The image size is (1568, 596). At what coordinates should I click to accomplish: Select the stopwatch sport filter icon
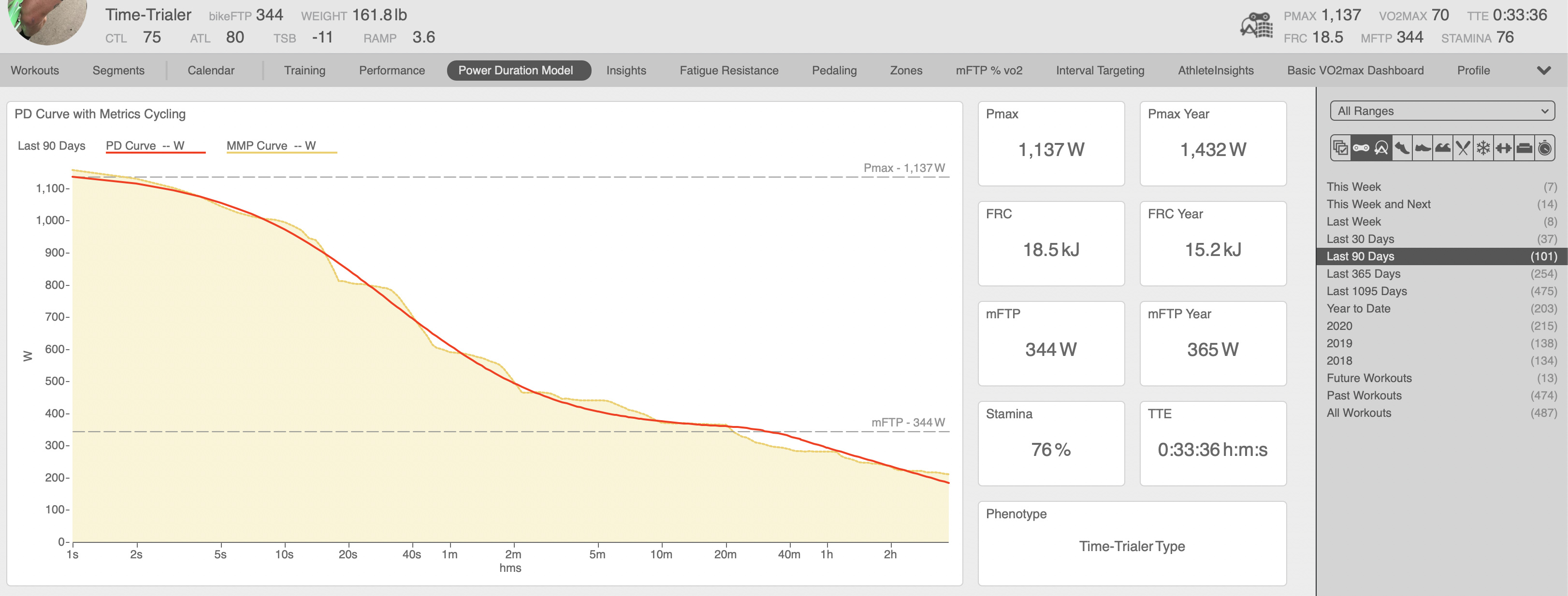1545,148
